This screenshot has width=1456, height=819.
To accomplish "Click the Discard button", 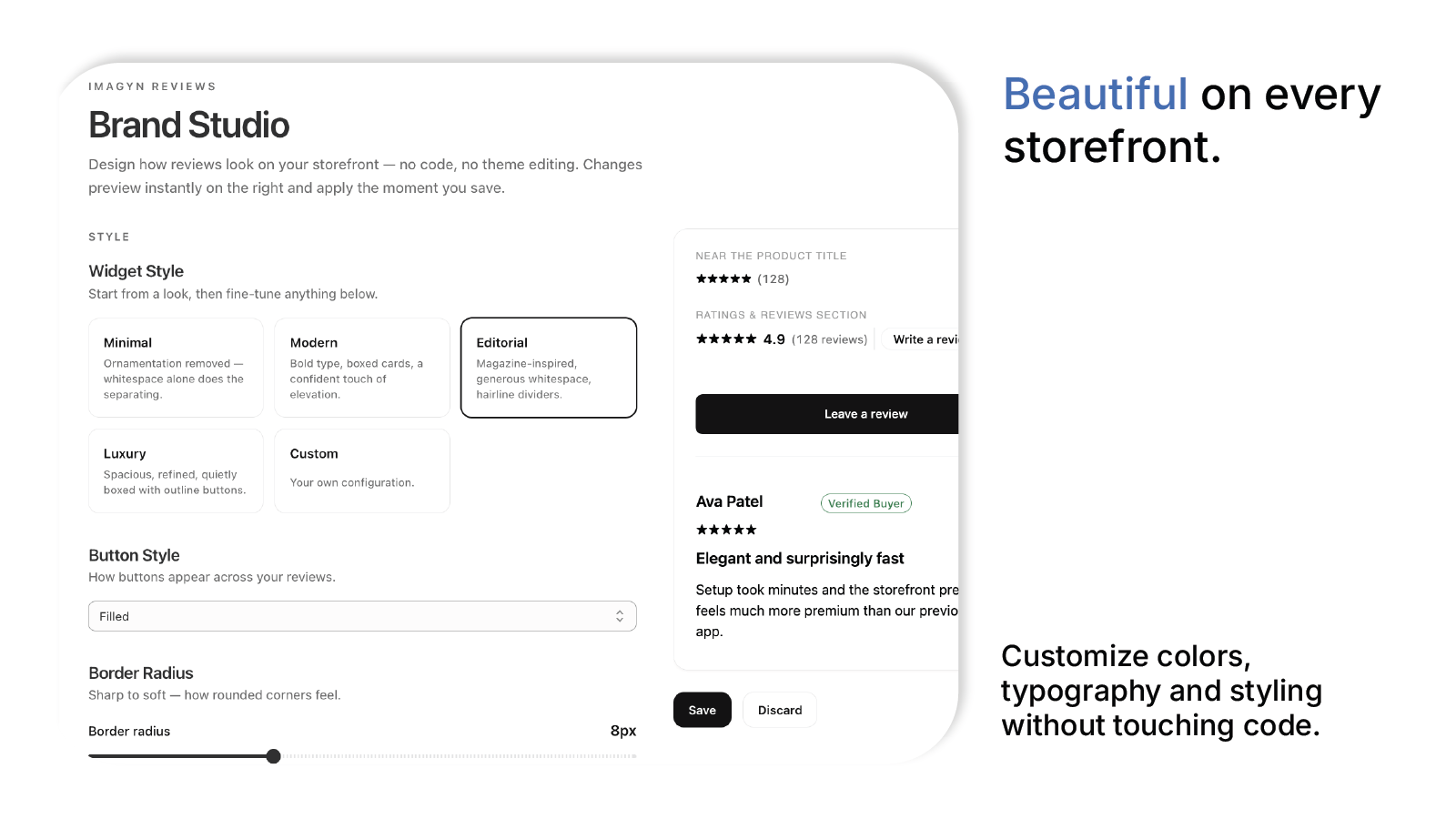I will click(780, 710).
